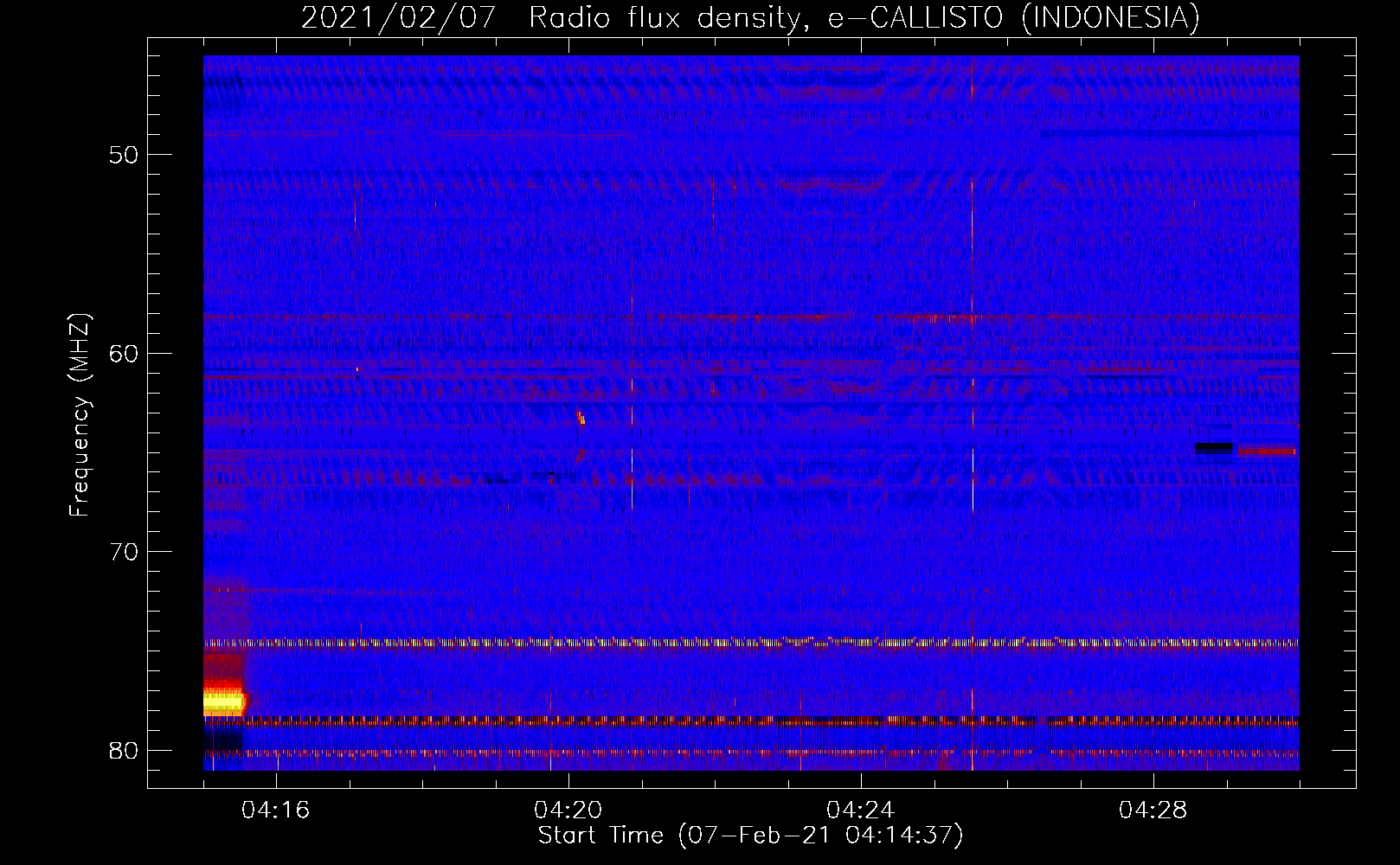Screen dimensions: 1400x865
Task: Select the 04:28 time tick label
Action: [1153, 811]
